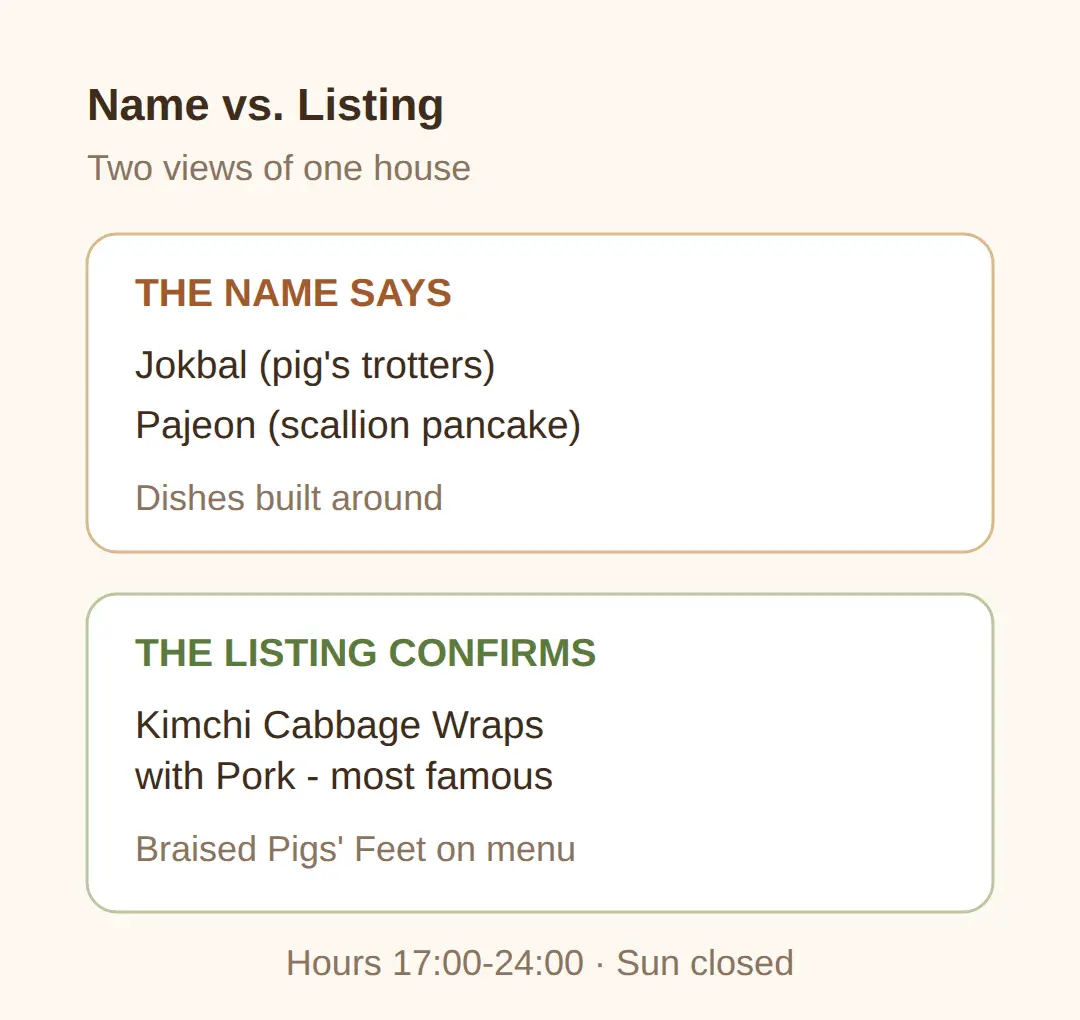Click the "most famous" phrase

point(442,776)
